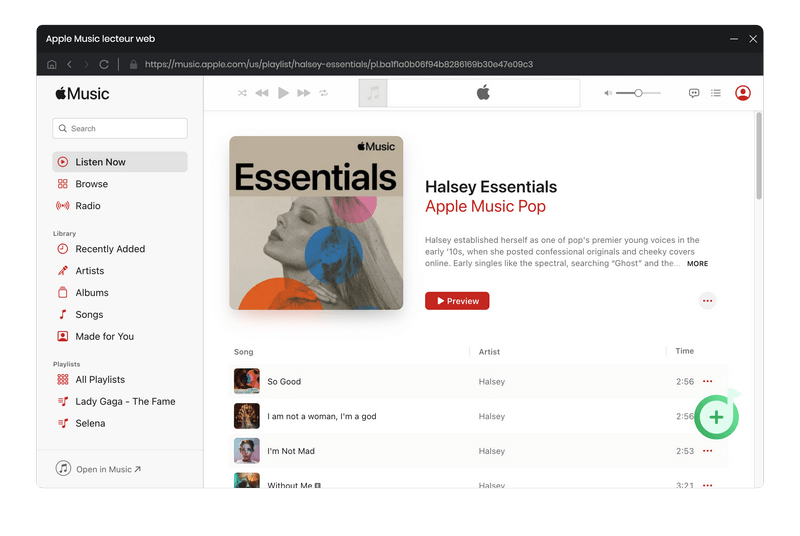The image size is (800, 536).
Task: Open options for So Good
Action: pos(708,381)
